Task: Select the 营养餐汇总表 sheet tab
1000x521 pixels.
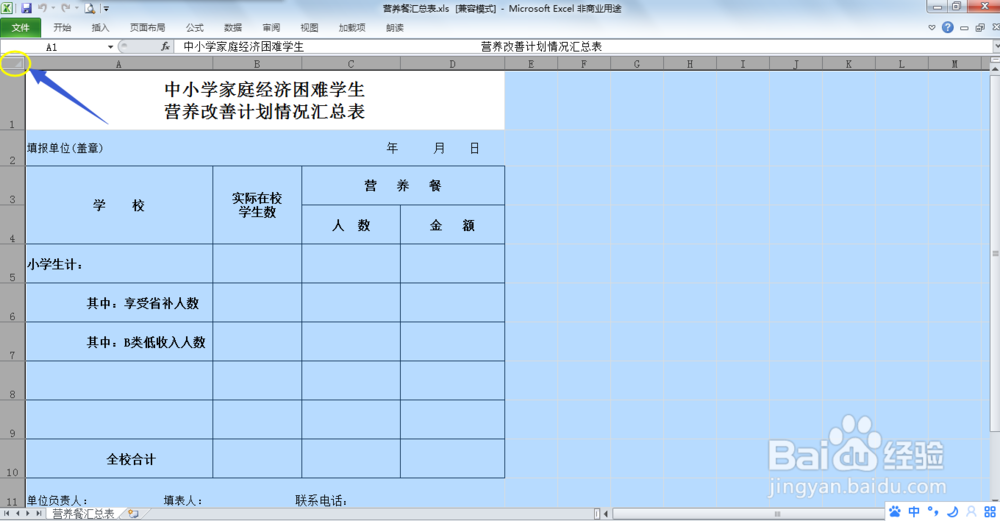Action: (83, 513)
